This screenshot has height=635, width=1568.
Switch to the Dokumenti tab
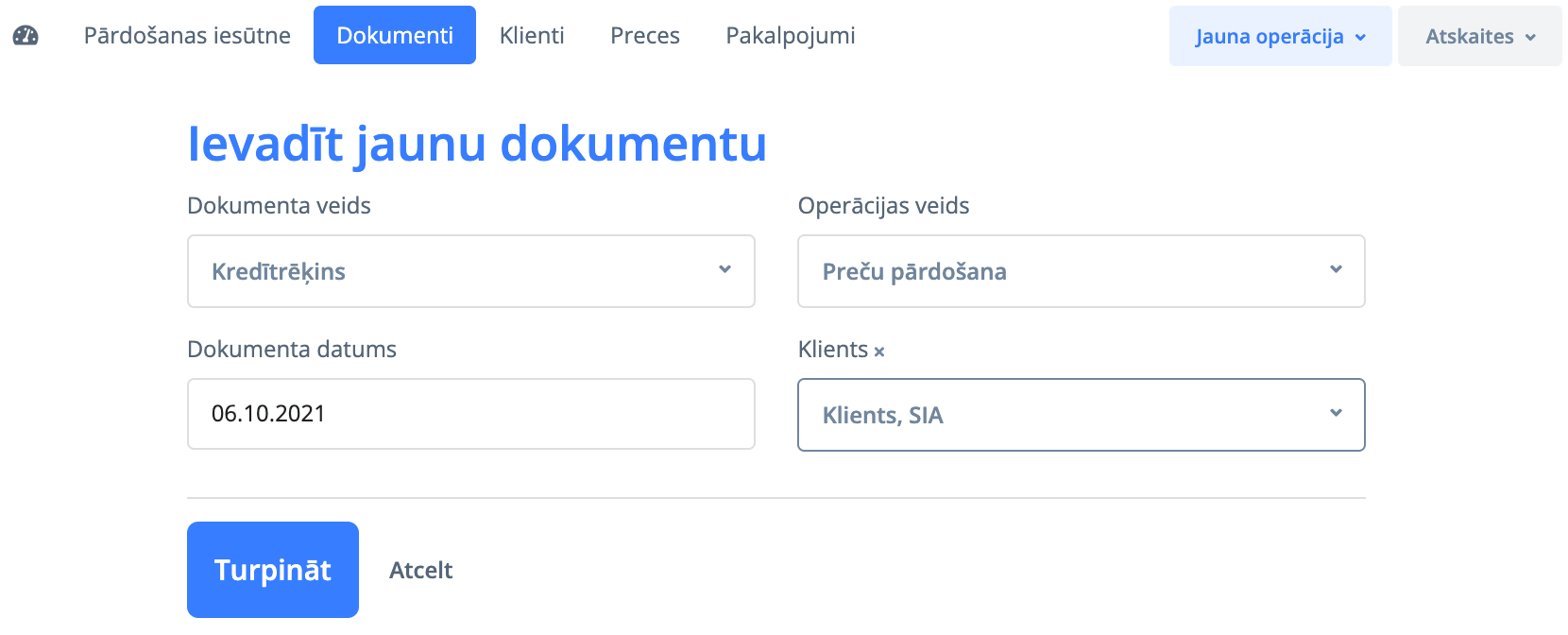tap(395, 36)
